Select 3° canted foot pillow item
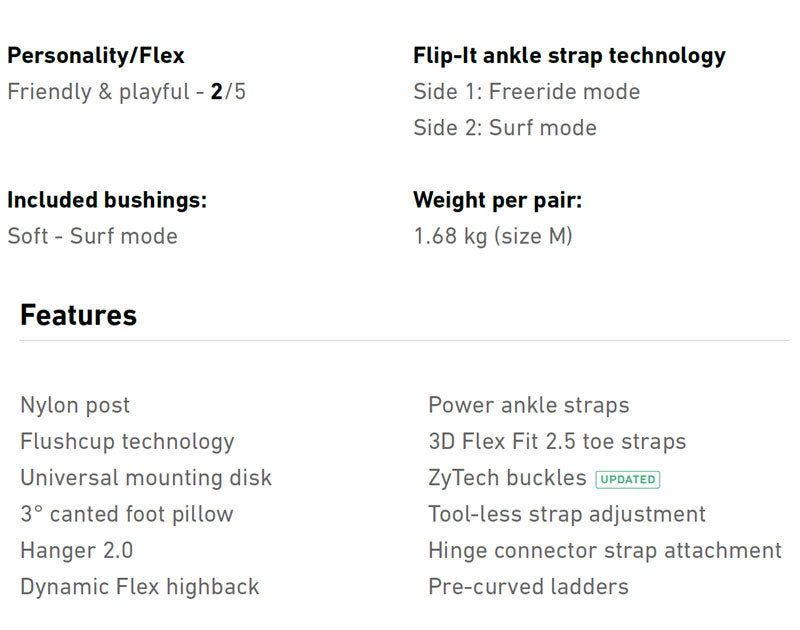 pyautogui.click(x=126, y=514)
